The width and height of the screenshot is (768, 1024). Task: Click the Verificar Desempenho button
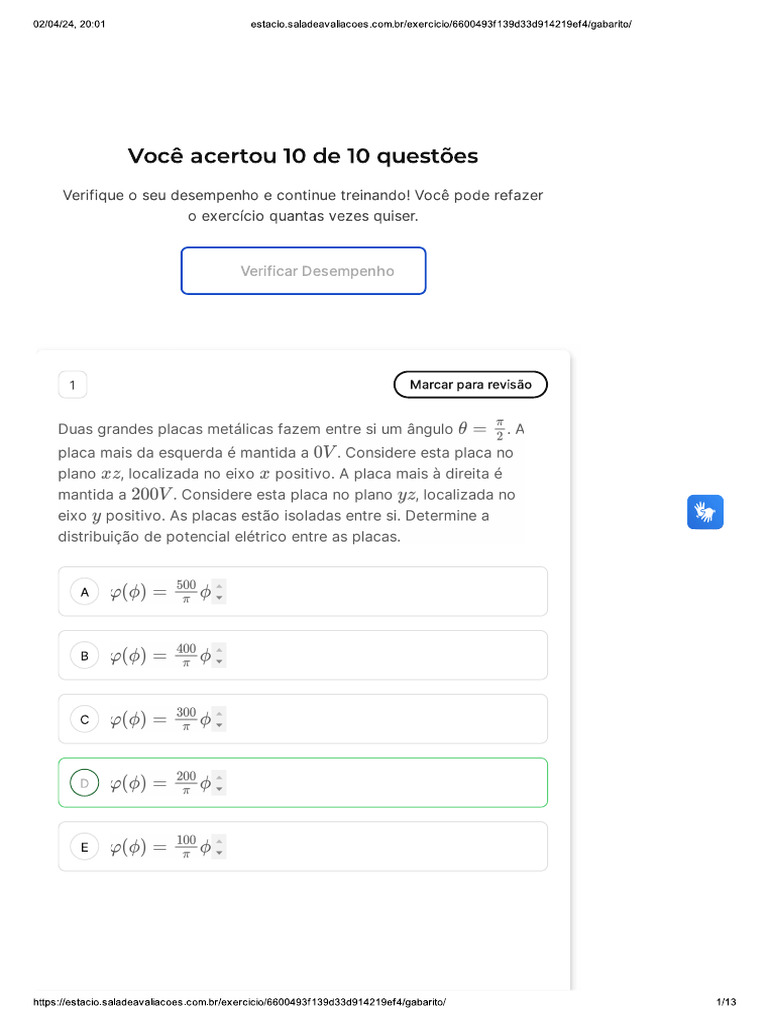(x=303, y=271)
